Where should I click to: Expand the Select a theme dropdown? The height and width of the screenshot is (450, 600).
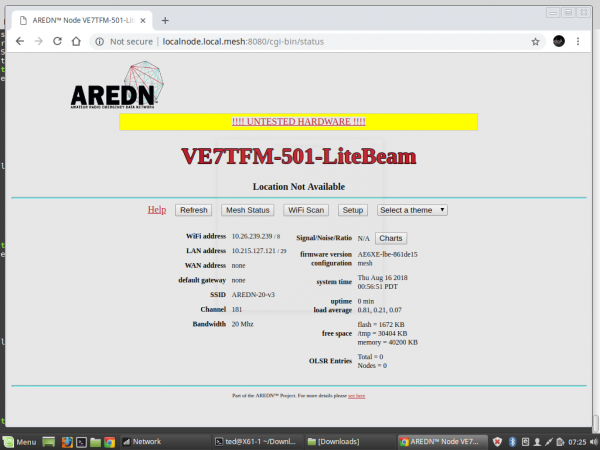coord(412,210)
